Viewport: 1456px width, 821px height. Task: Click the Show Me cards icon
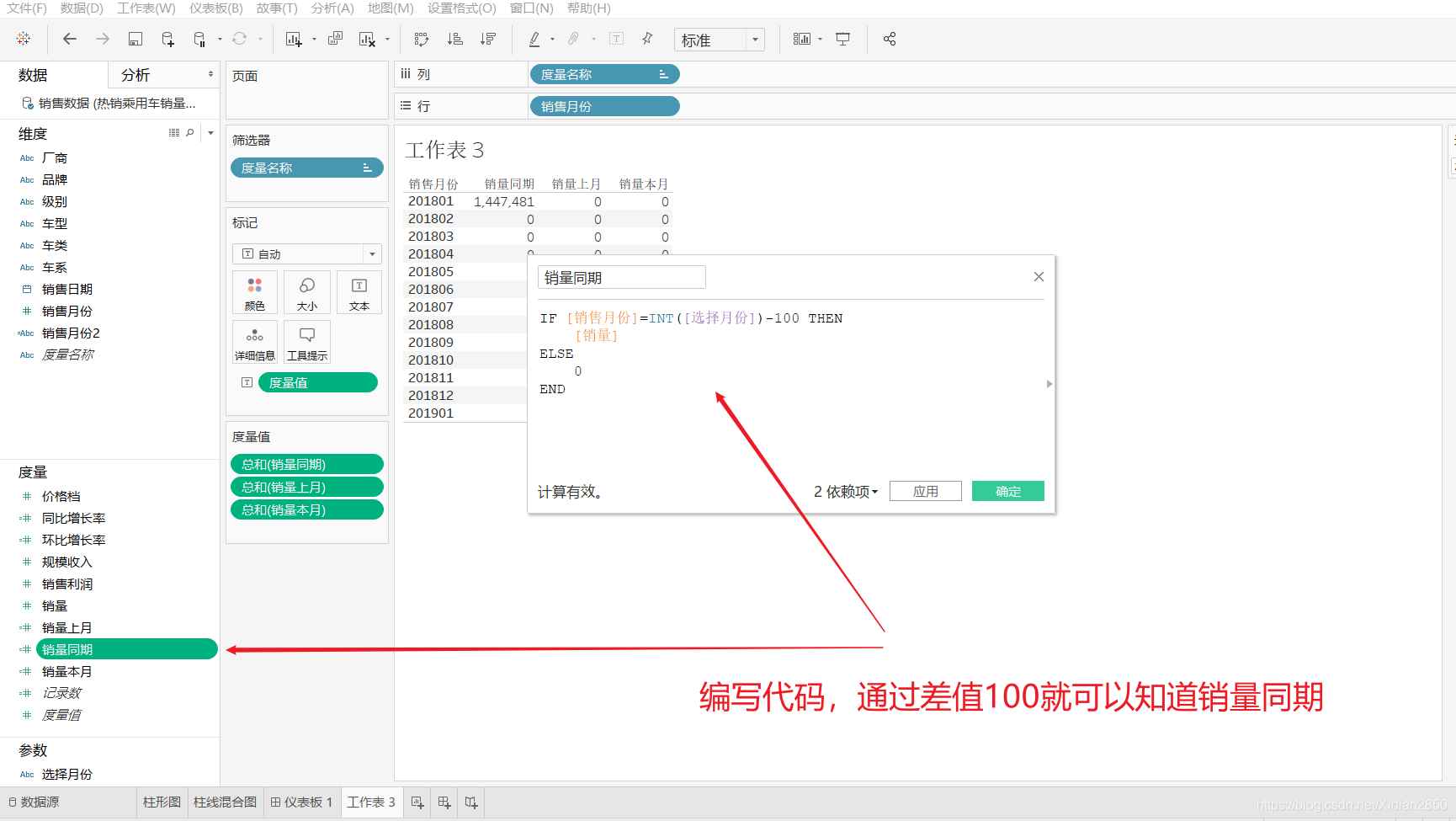pos(802,39)
